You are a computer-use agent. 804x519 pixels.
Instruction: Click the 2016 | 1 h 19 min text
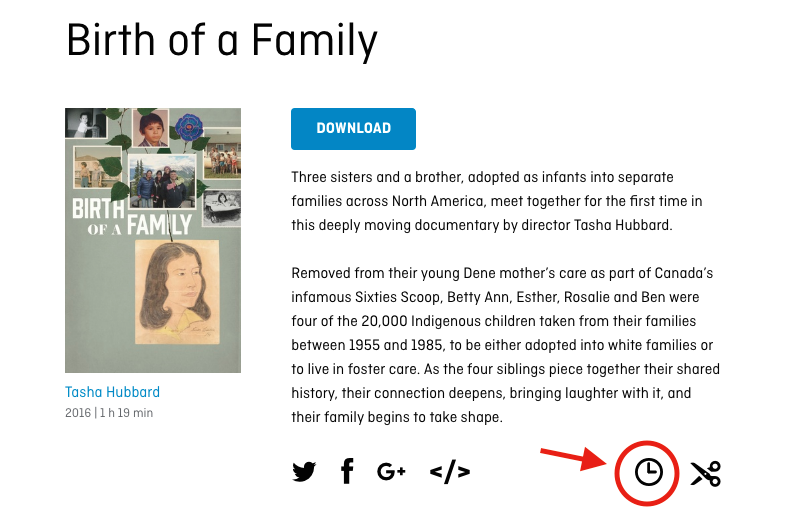(109, 413)
